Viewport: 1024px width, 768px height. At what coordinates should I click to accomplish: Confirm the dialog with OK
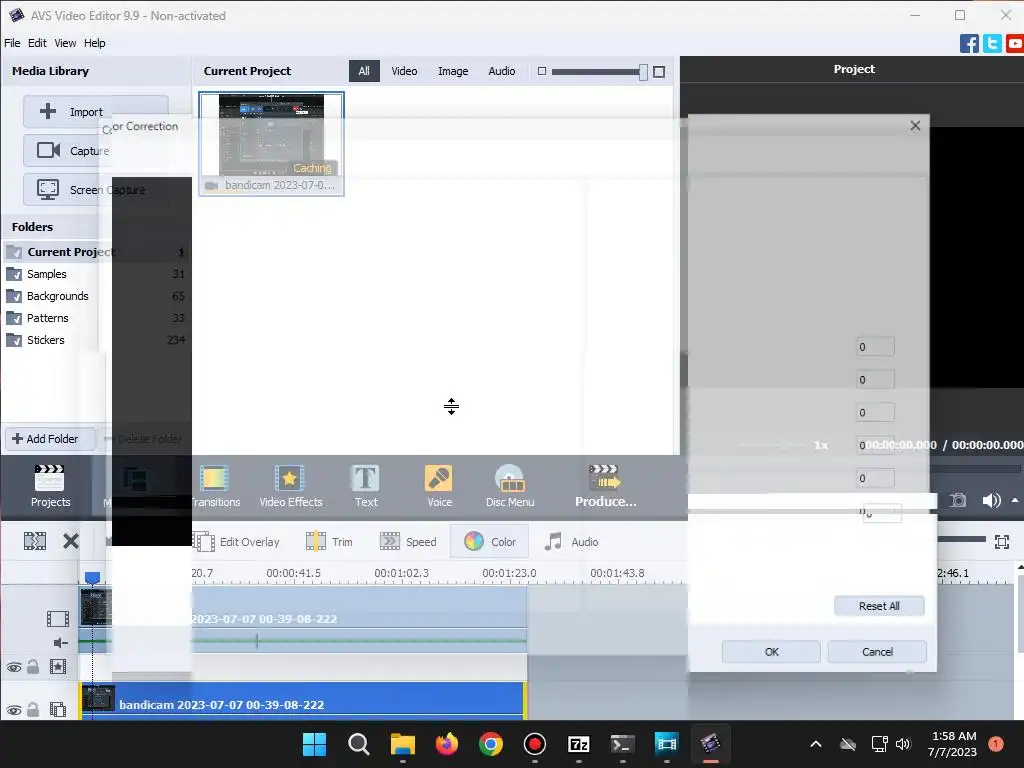click(771, 652)
